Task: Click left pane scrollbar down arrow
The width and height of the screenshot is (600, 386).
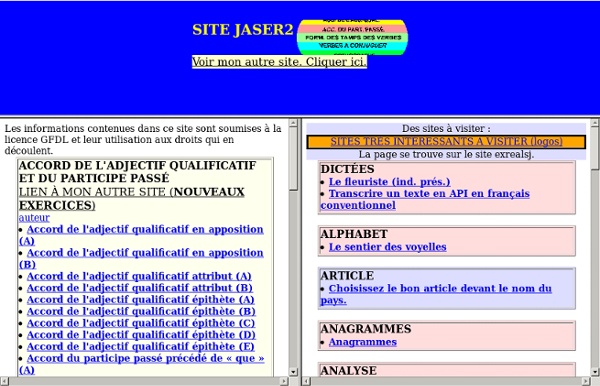Action: coord(293,371)
